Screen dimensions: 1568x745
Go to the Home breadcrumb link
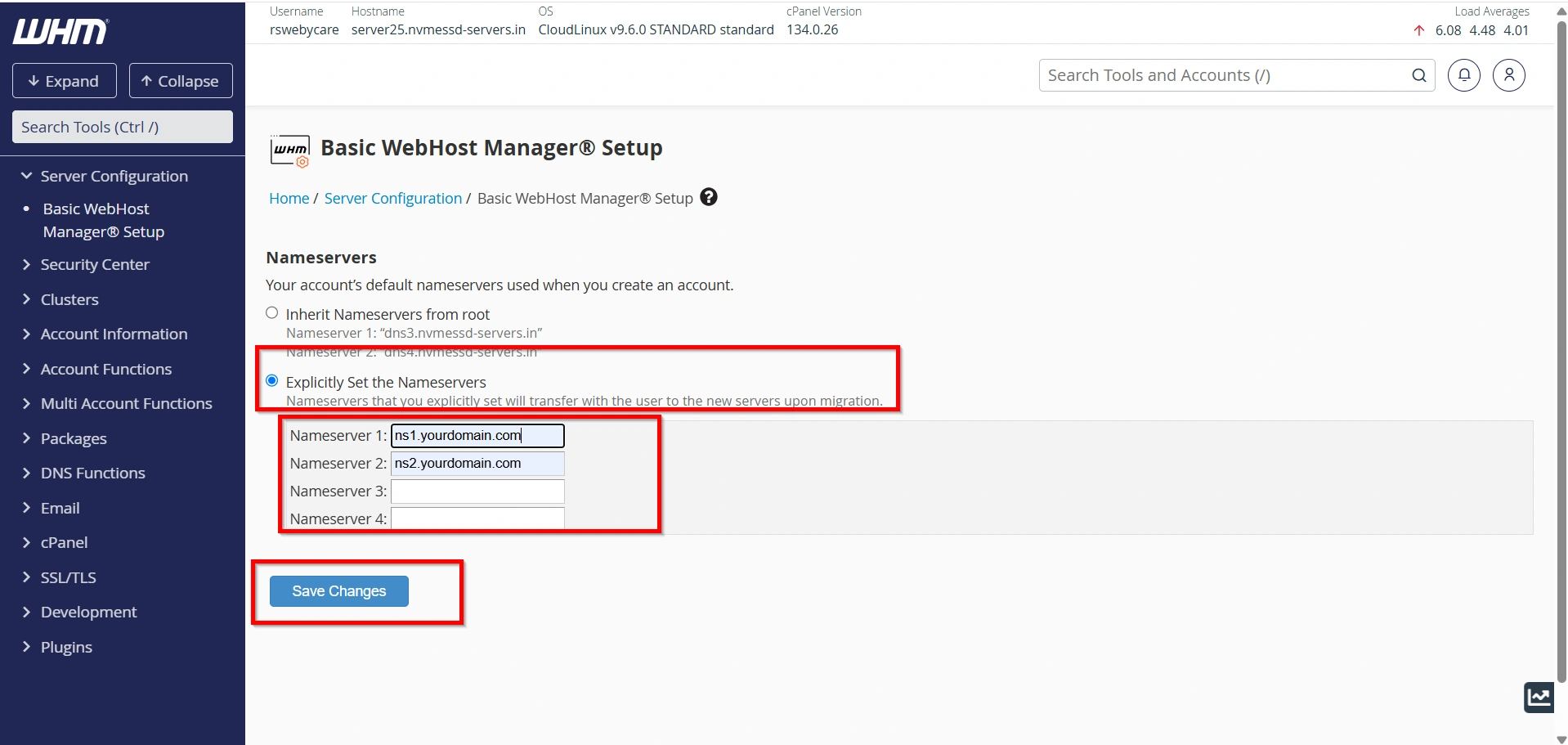(x=289, y=198)
